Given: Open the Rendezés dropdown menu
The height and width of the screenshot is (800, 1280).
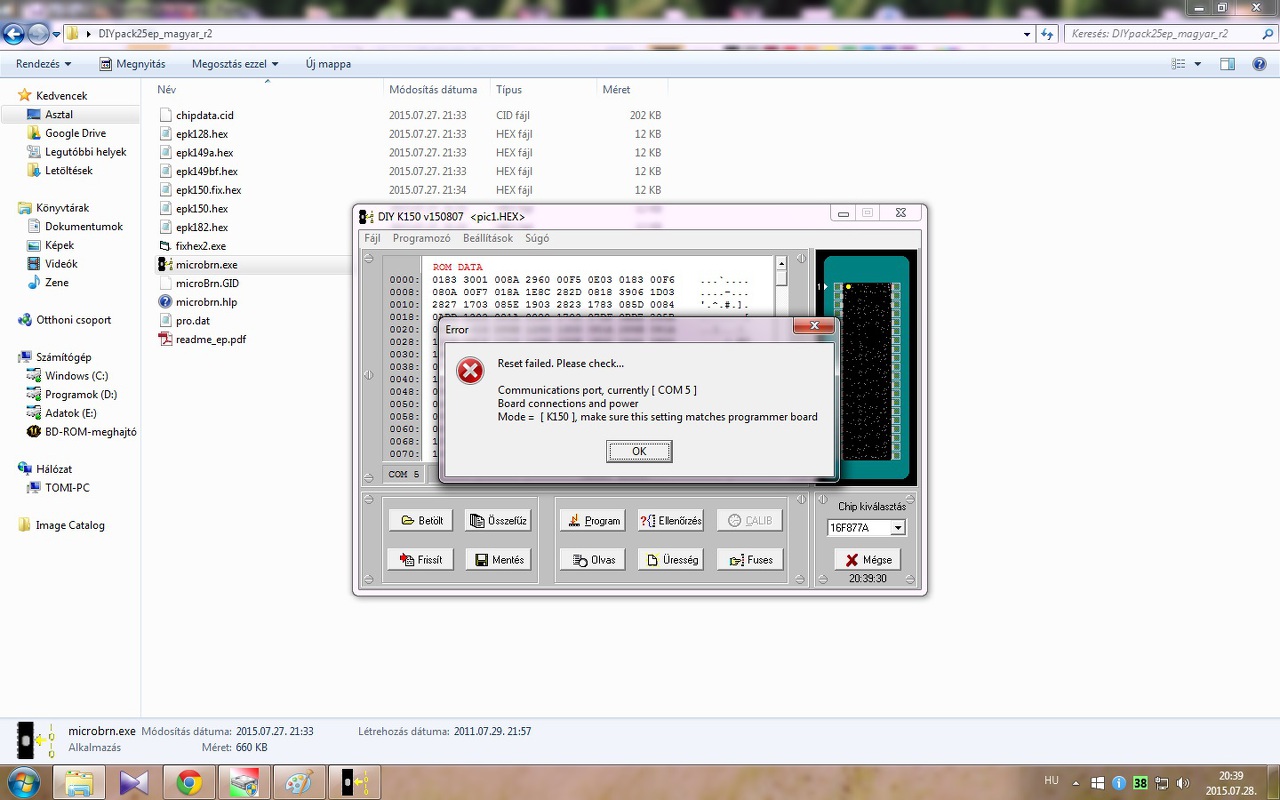Looking at the screenshot, I should tap(44, 64).
